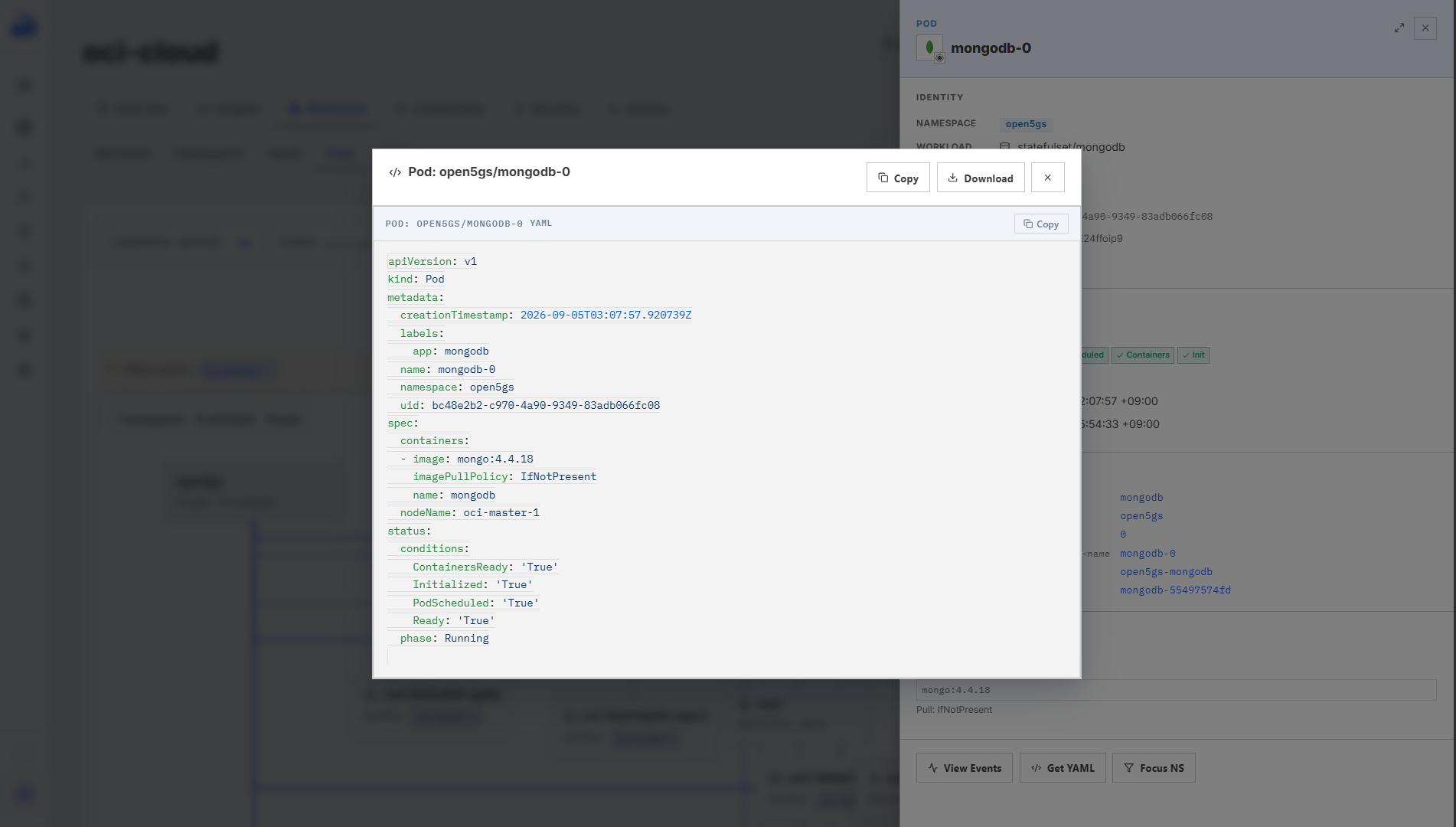Click Focus NS button
This screenshot has width=1456, height=827.
1154,768
